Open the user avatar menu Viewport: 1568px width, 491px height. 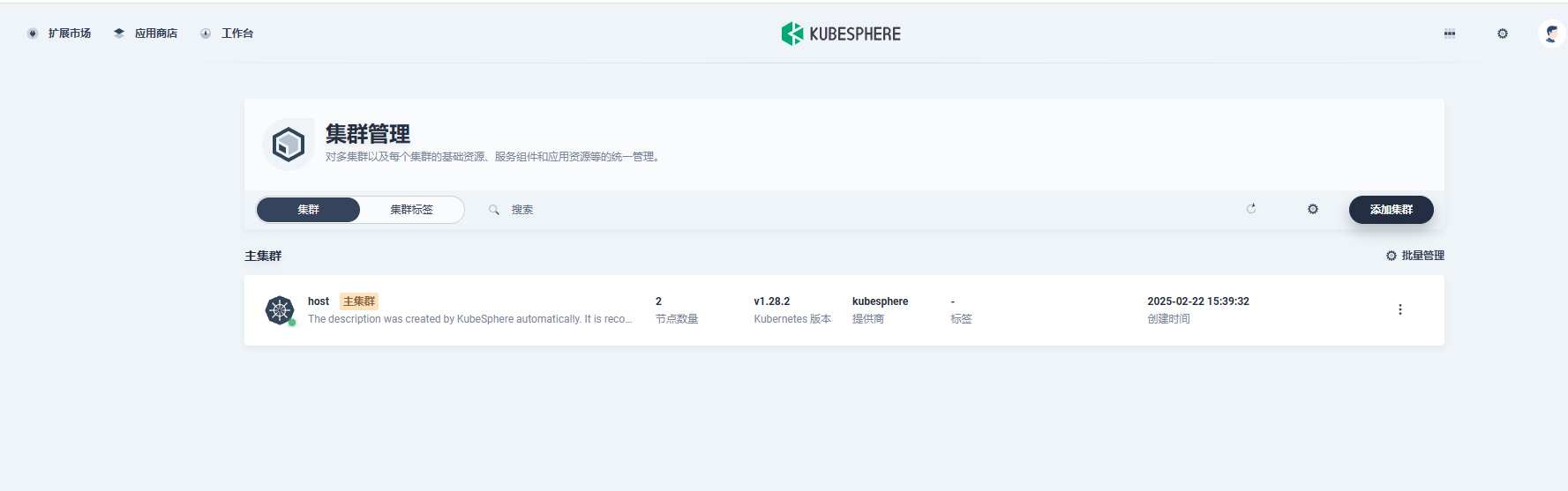pyautogui.click(x=1551, y=33)
